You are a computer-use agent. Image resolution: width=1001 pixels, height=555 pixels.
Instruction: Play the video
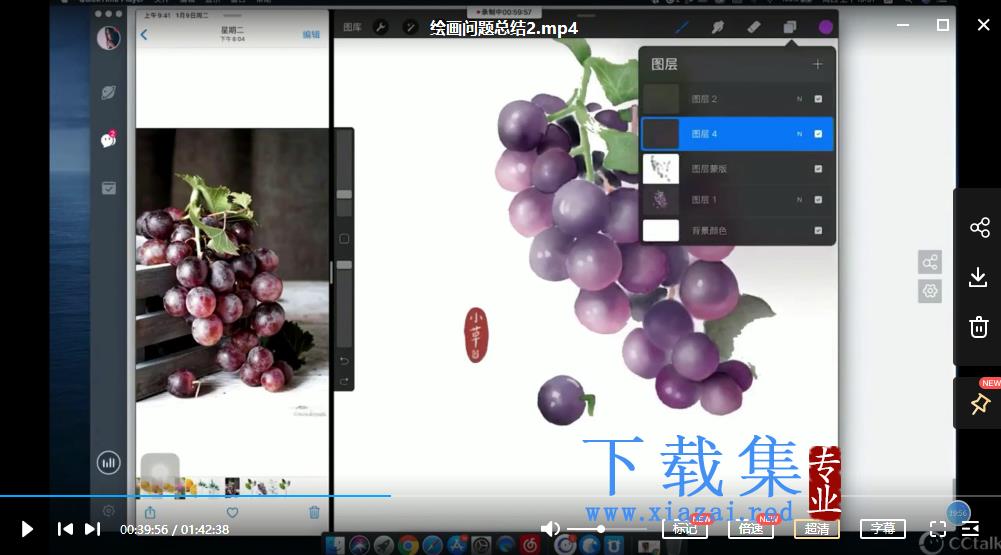coord(26,529)
